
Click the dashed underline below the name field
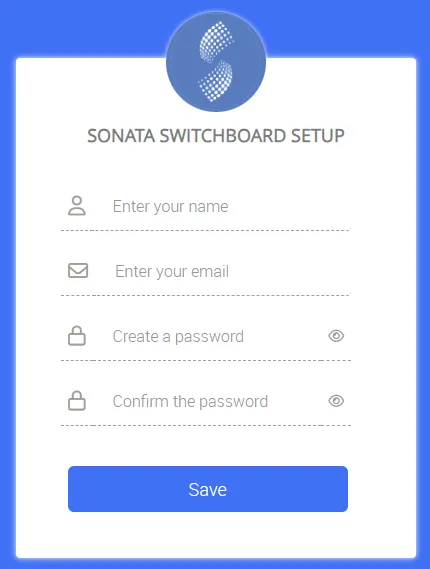click(x=206, y=230)
